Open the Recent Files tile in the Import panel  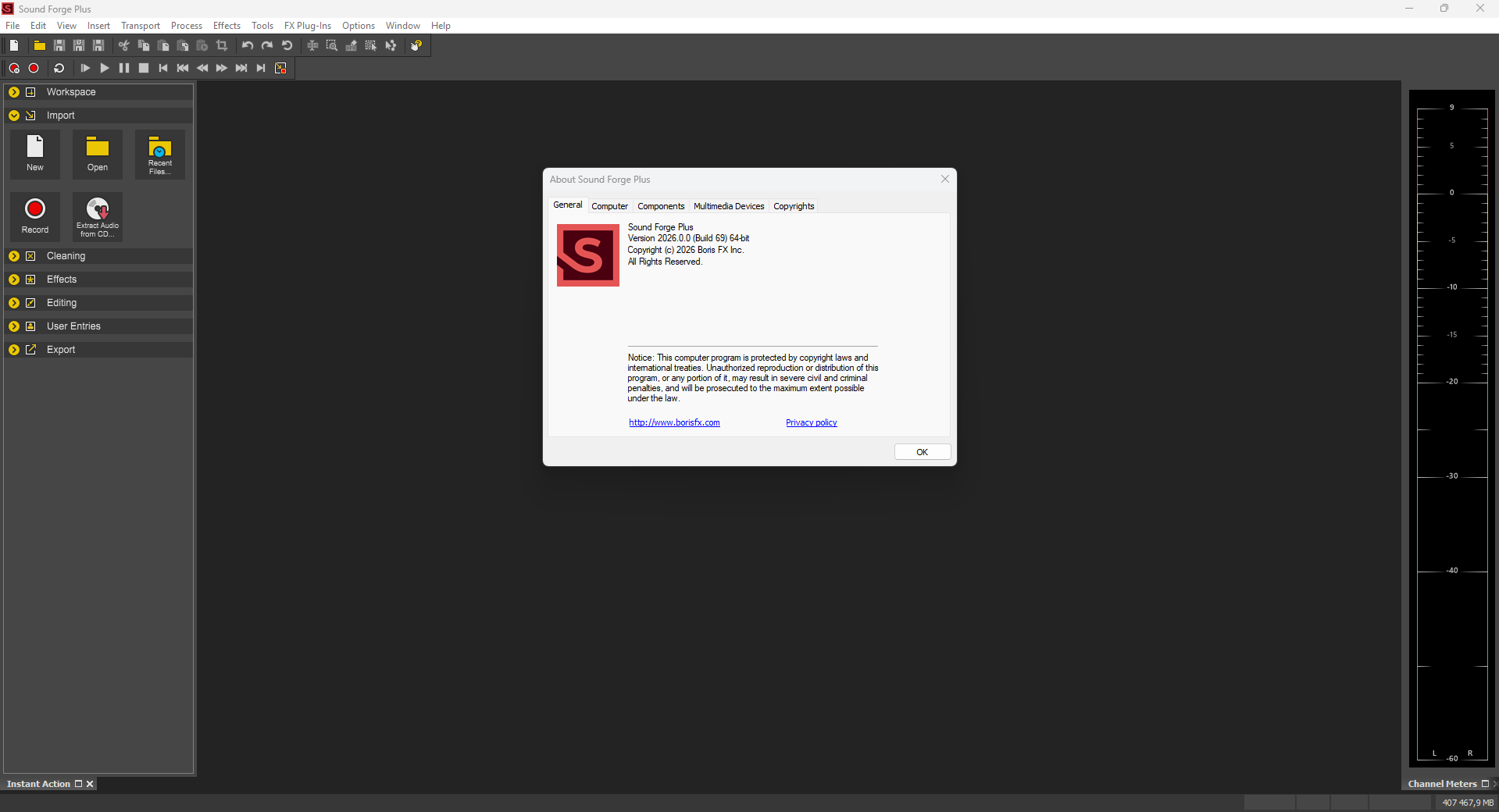coord(160,154)
